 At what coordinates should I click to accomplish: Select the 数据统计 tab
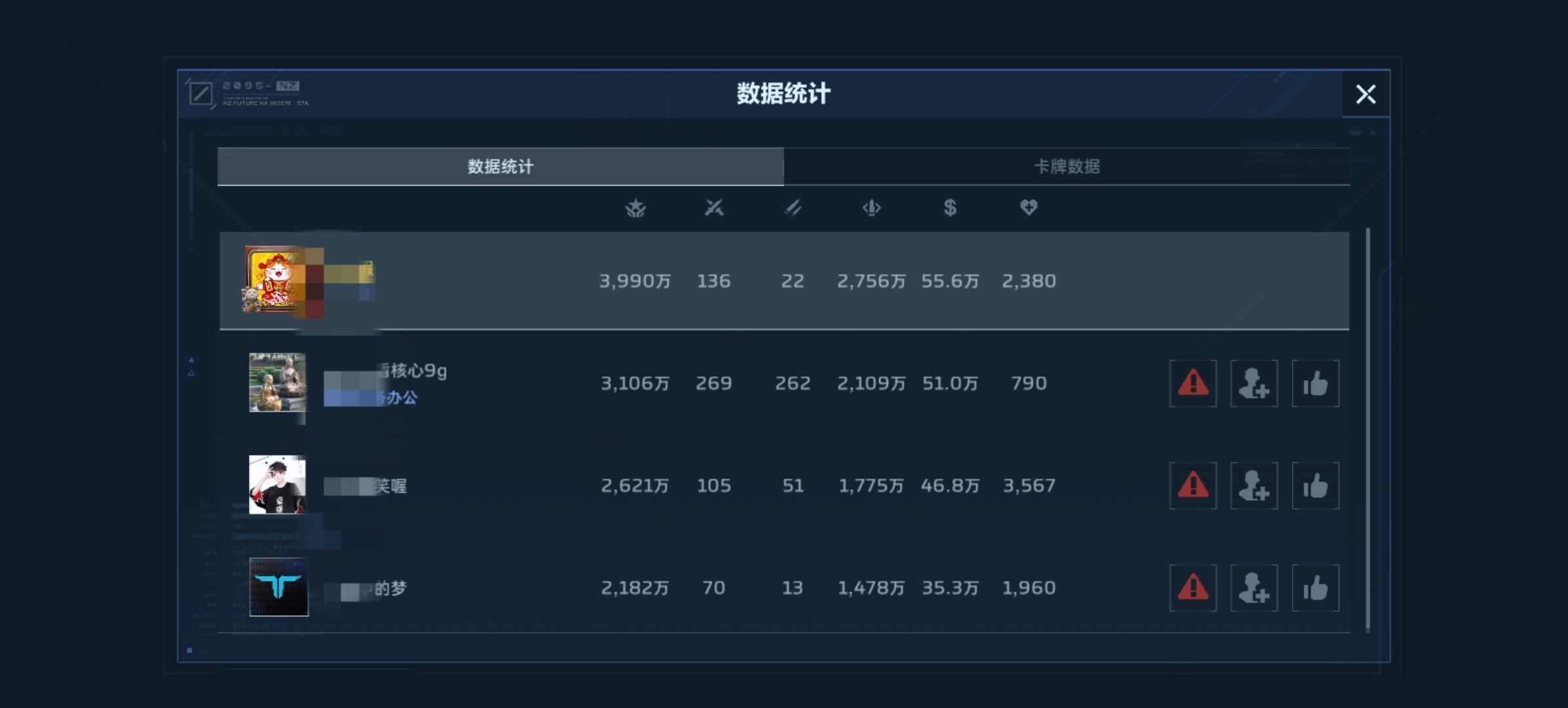tap(501, 167)
